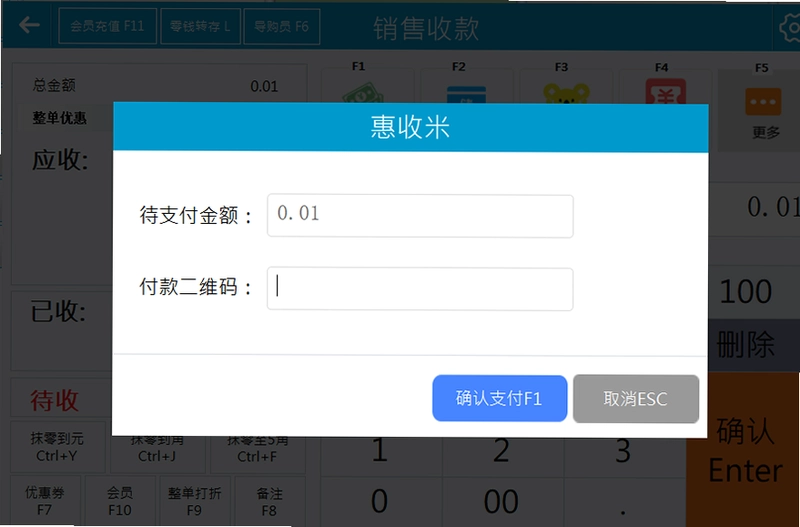Click the 销售收款 page title

click(x=426, y=28)
